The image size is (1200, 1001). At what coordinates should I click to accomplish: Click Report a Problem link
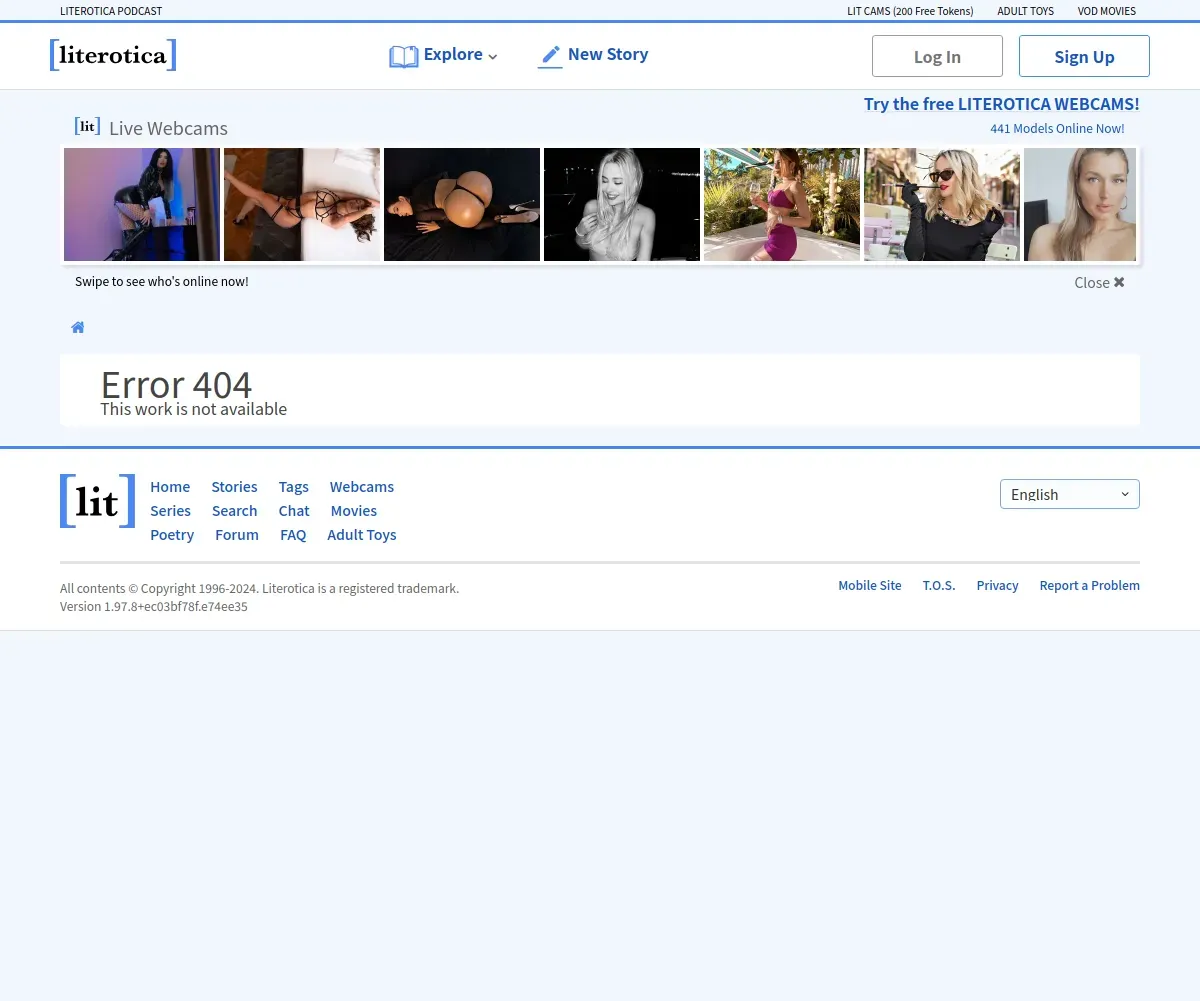point(1090,586)
